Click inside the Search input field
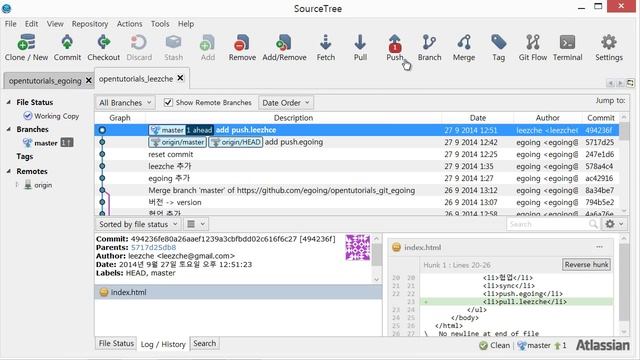 tap(547, 224)
